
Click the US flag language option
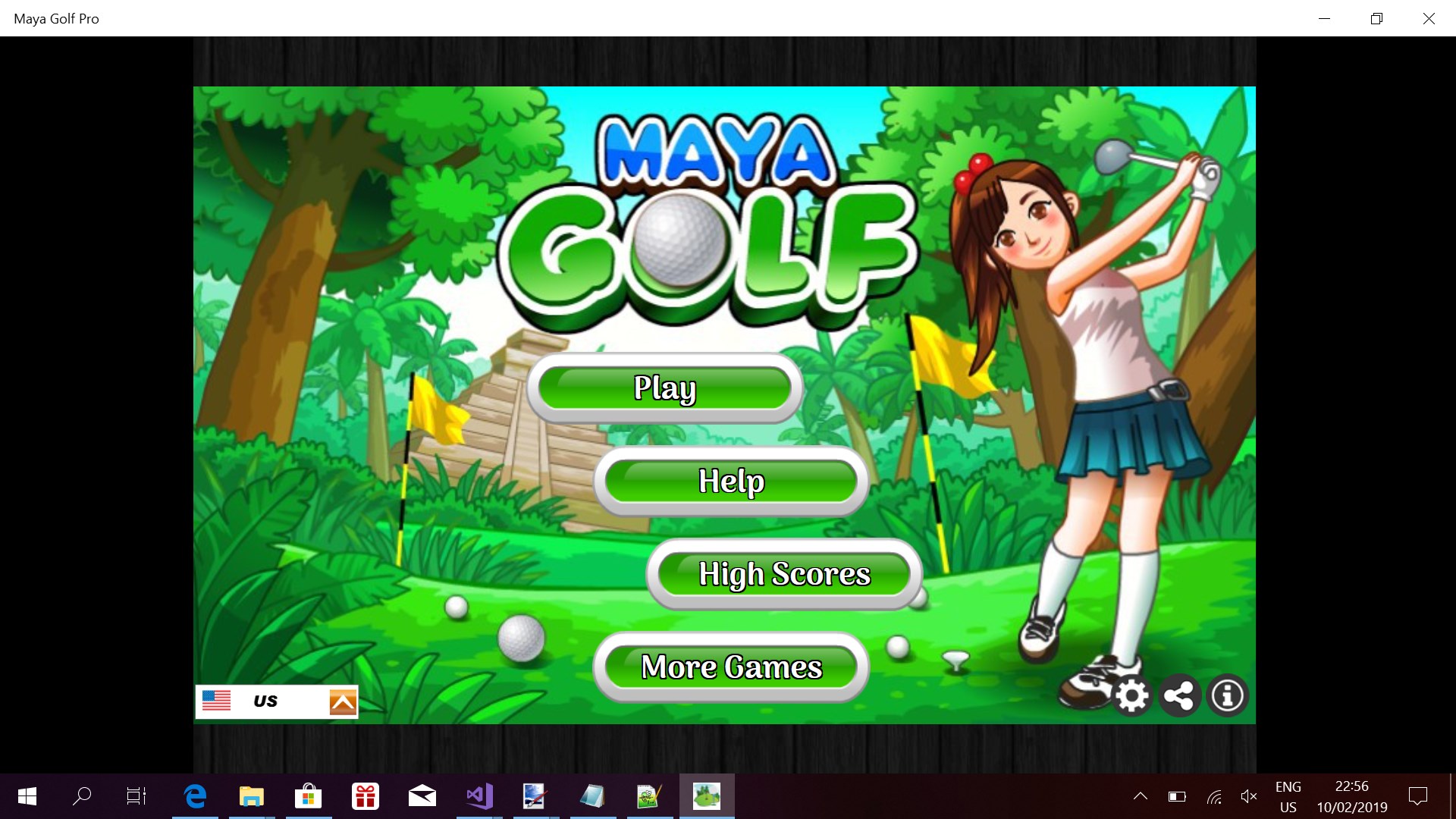[217, 701]
